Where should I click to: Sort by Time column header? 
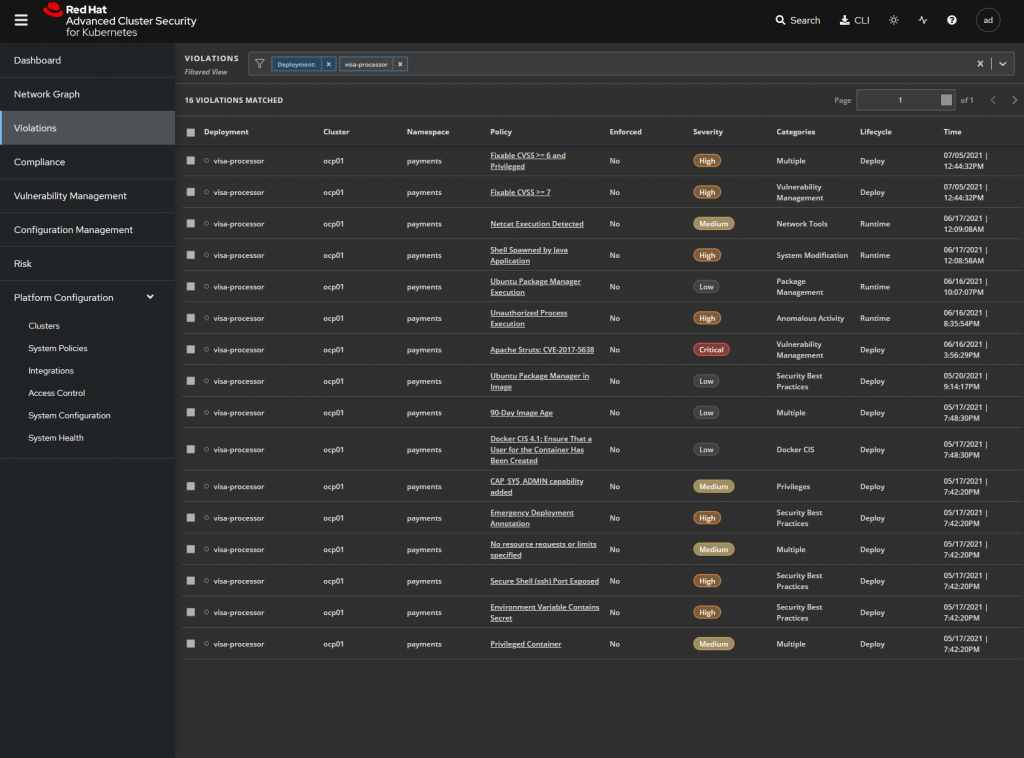coord(952,132)
